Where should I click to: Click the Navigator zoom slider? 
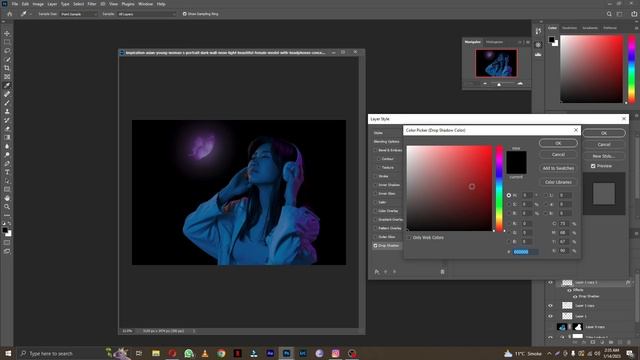(502, 84)
